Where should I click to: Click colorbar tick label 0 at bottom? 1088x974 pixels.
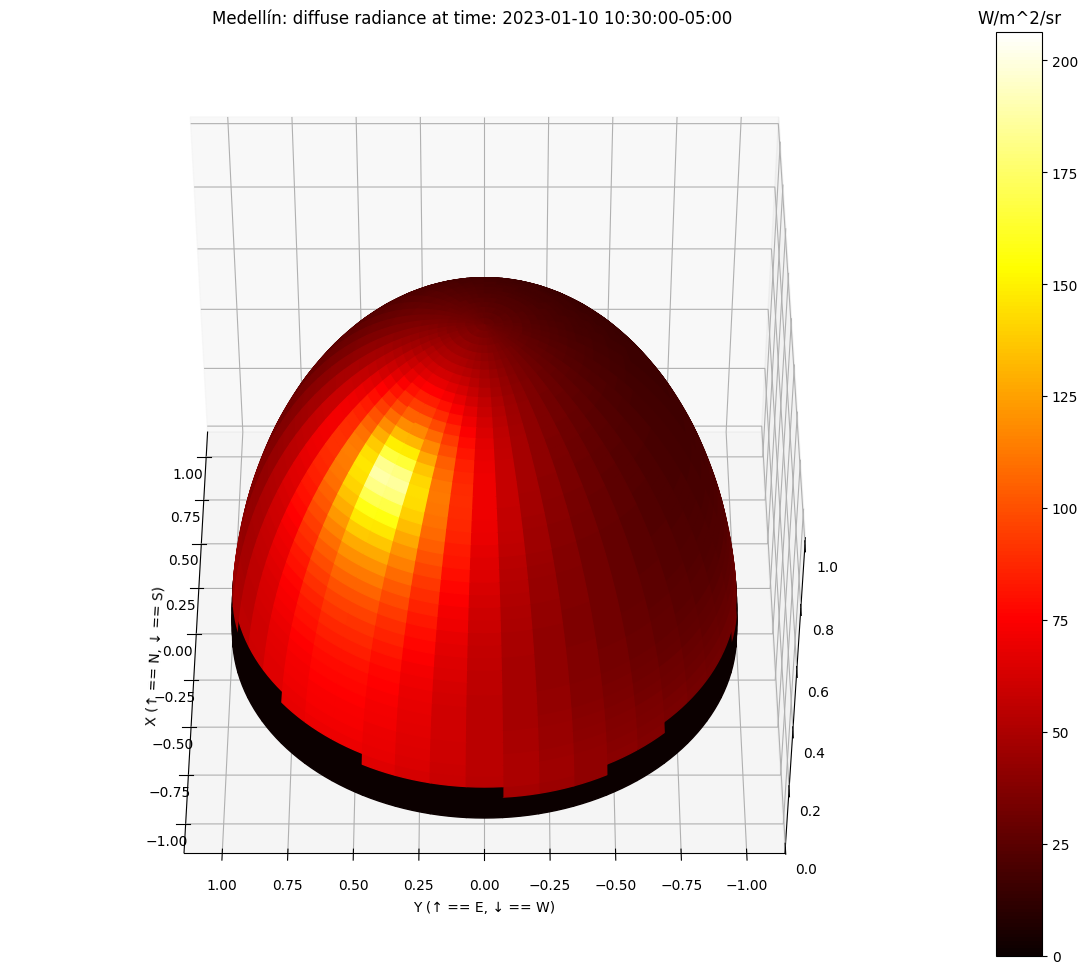tap(1057, 957)
